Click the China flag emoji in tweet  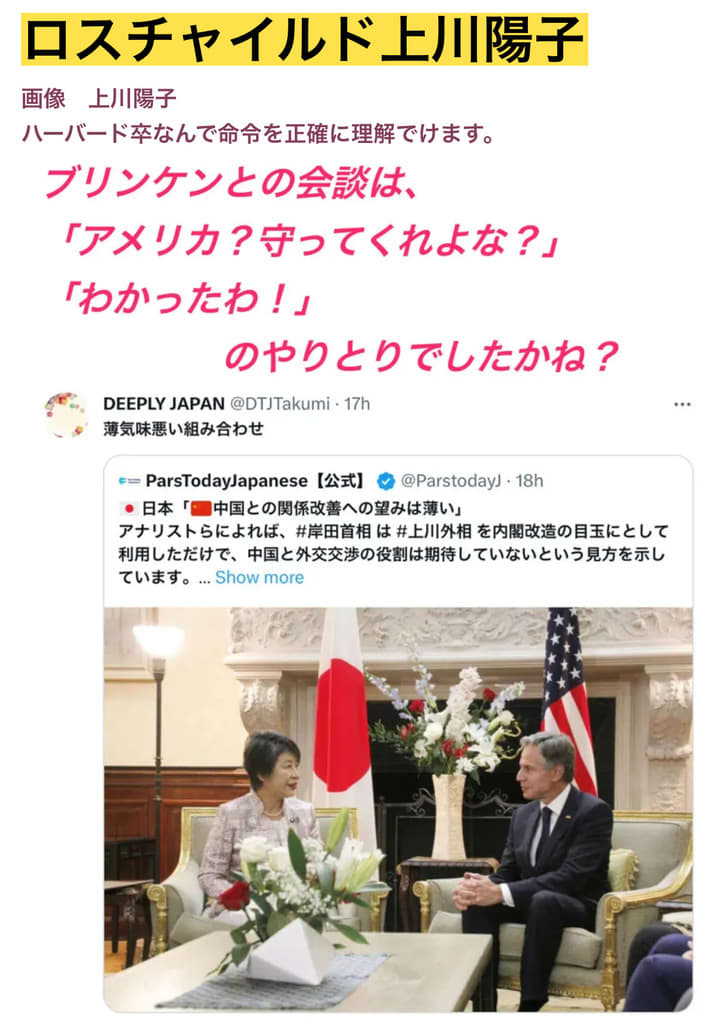click(200, 507)
